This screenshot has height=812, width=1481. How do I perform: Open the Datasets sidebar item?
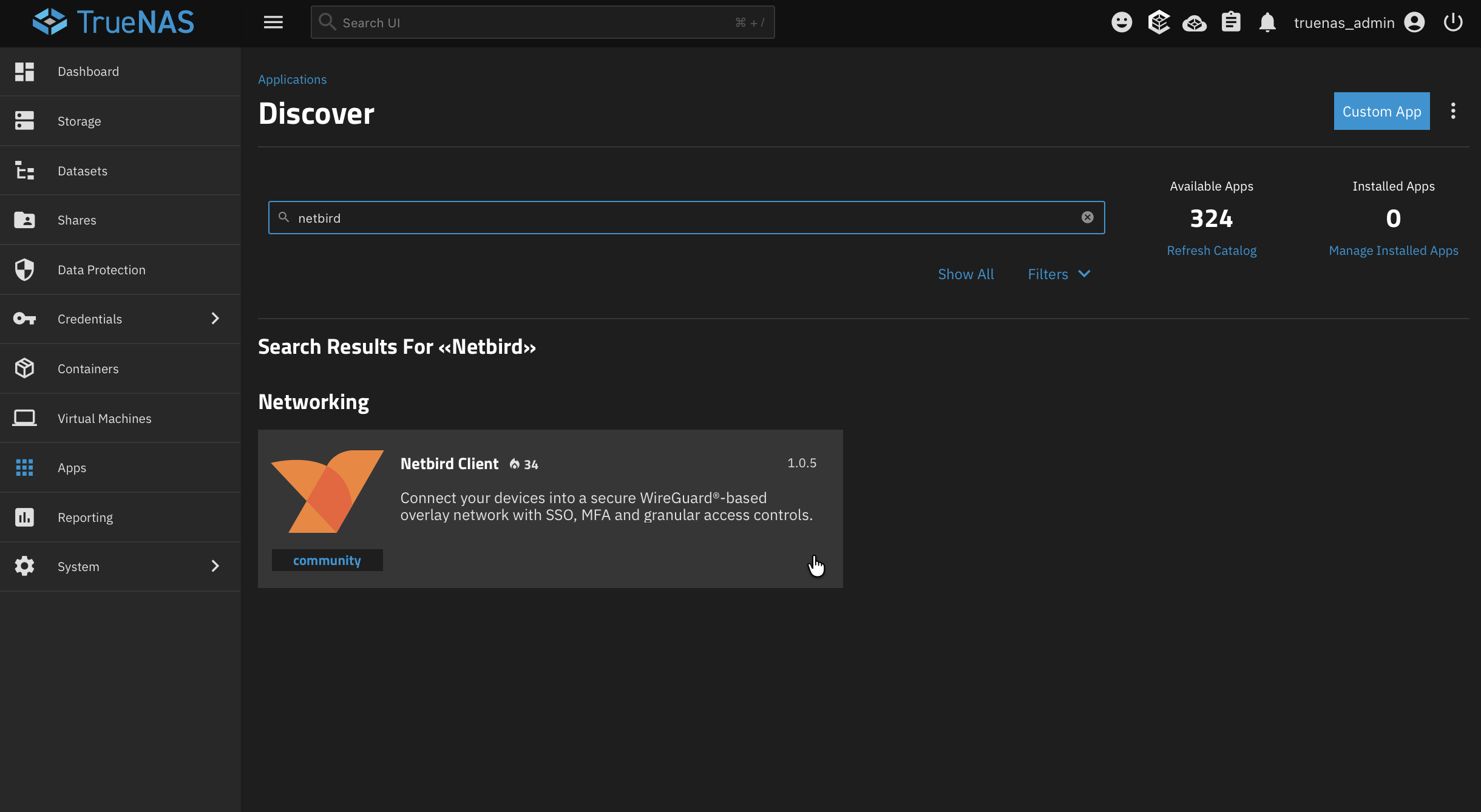(x=83, y=171)
